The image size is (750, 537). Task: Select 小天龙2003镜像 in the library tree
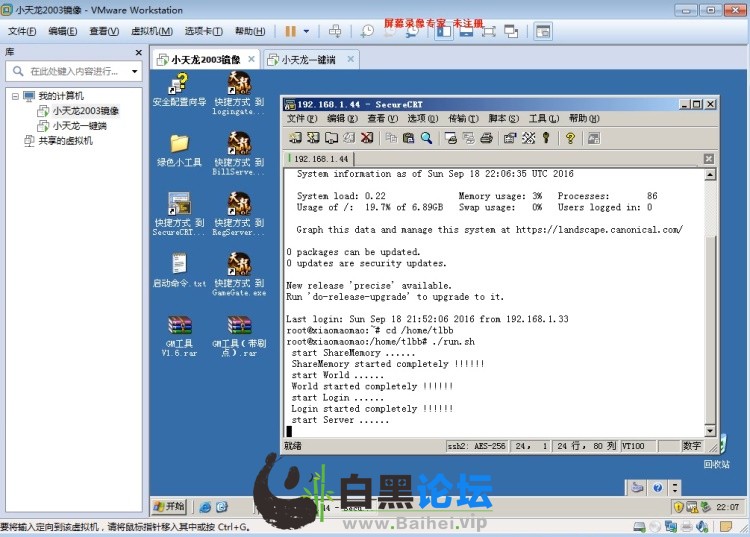(86, 111)
